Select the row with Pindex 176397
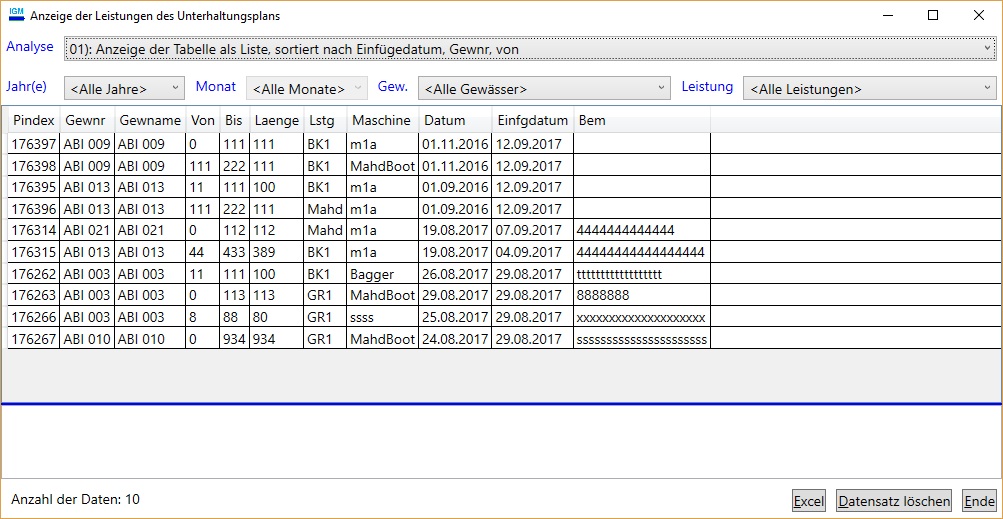The image size is (1003, 519). click(33, 144)
